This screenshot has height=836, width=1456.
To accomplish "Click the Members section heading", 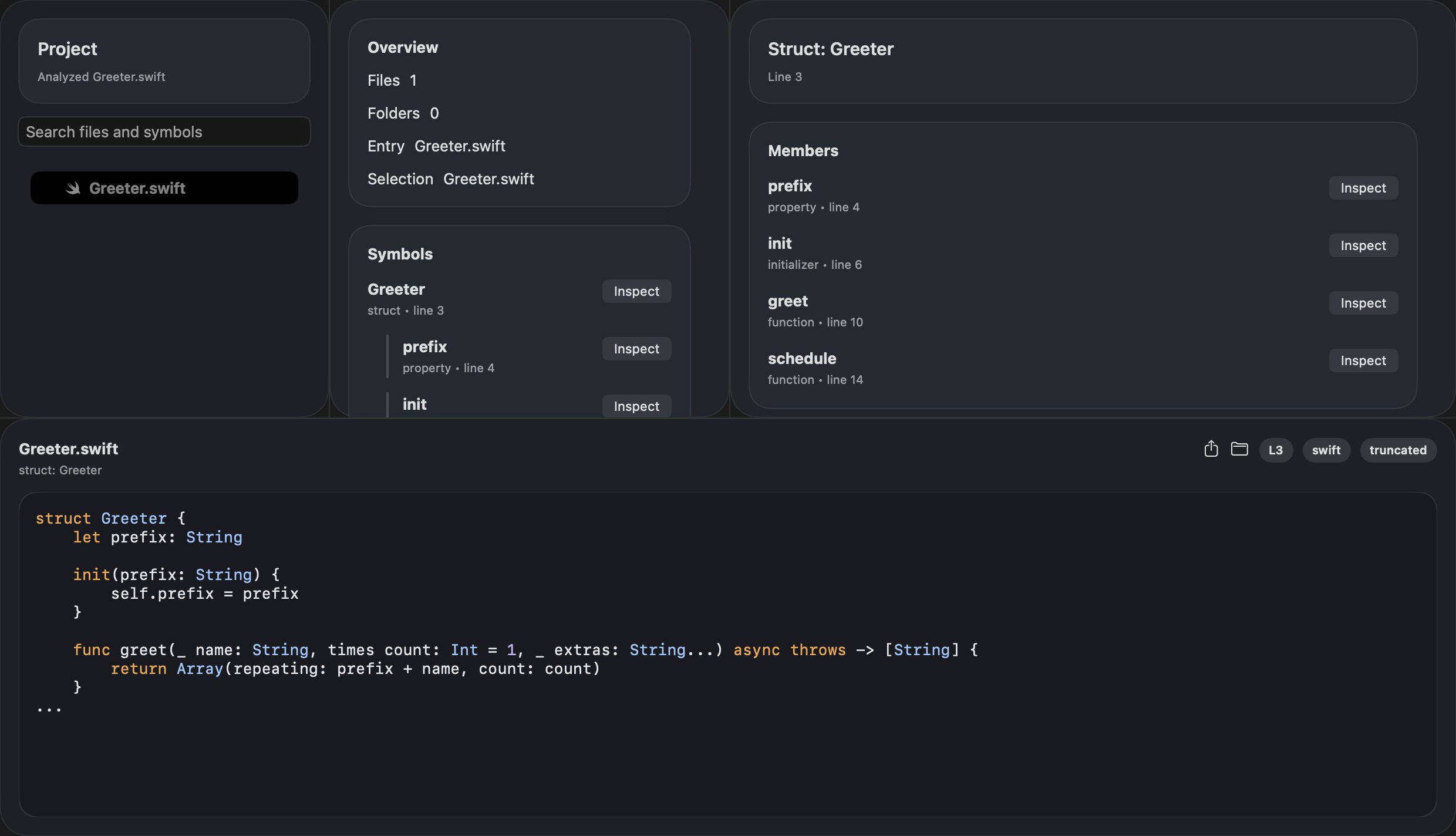I will pos(803,151).
